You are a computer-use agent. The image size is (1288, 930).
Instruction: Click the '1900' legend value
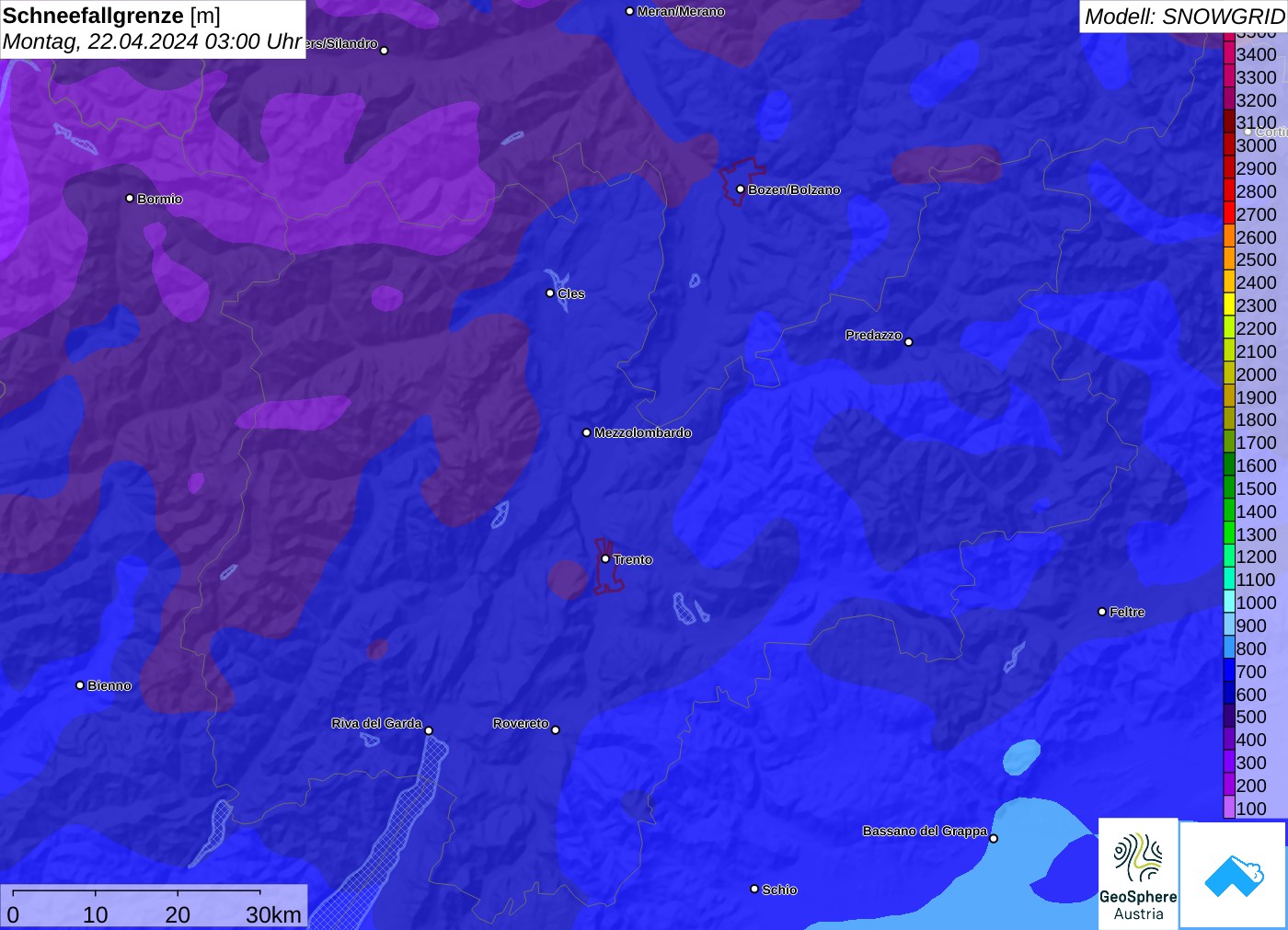1256,397
